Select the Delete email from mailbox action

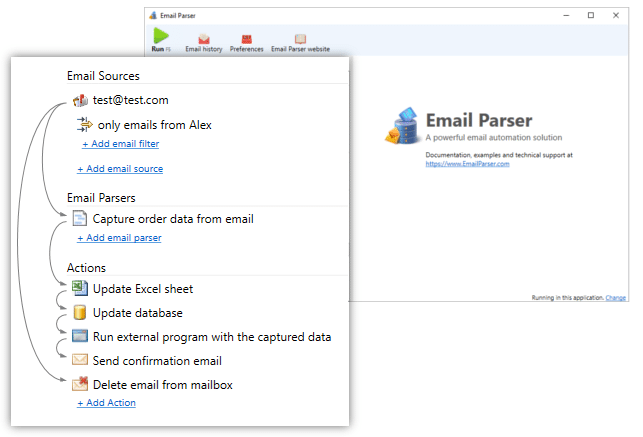[x=163, y=385]
